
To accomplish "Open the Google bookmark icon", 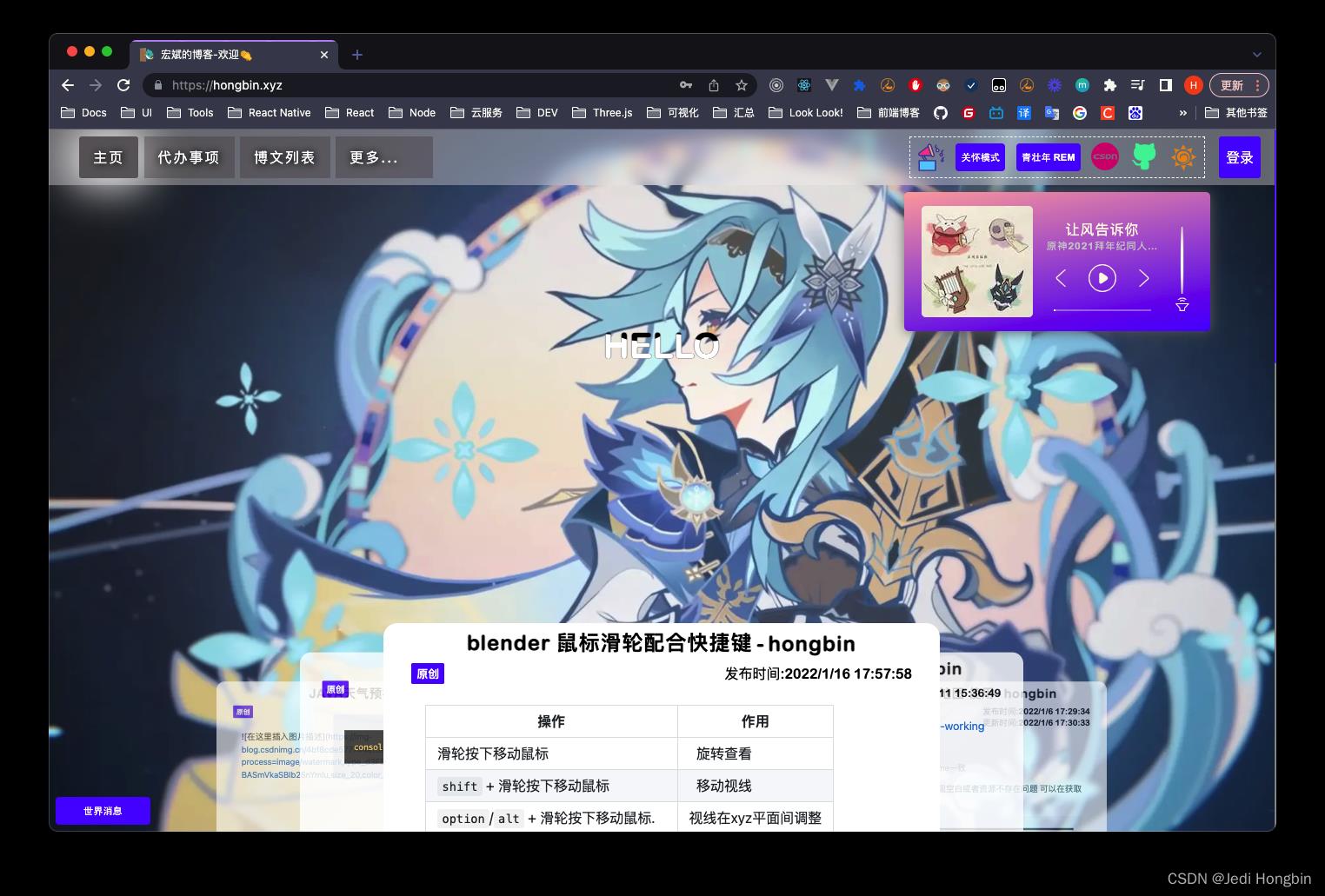I will click(x=1080, y=113).
